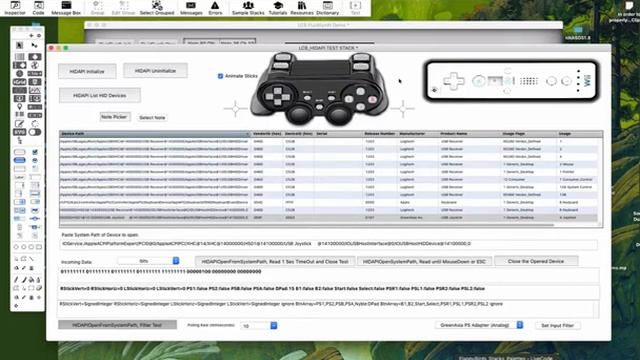Open the Greenasia PS Adapter dropdown
640x360 pixels.
coord(479,325)
